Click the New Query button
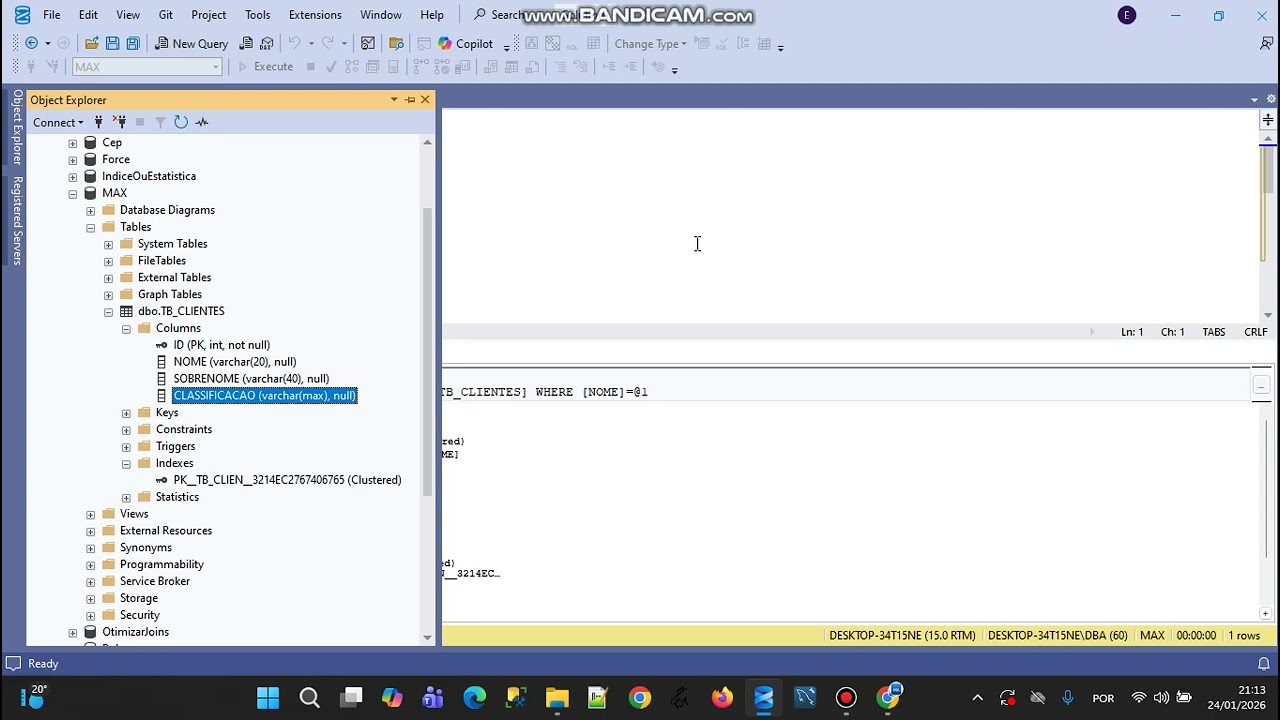The height and width of the screenshot is (720, 1280). (191, 43)
